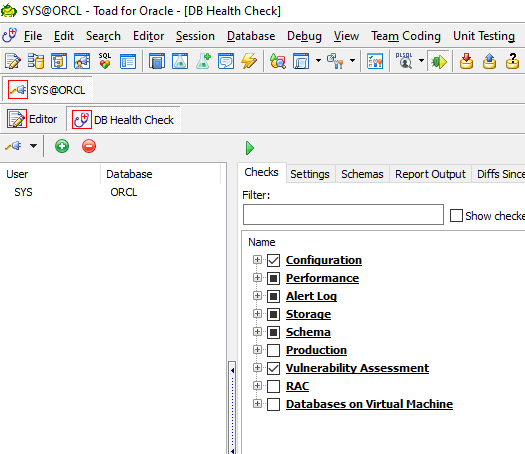525x454 pixels.
Task: Open dropdown arrow next to stacked windows icon
Action: pos(318,61)
